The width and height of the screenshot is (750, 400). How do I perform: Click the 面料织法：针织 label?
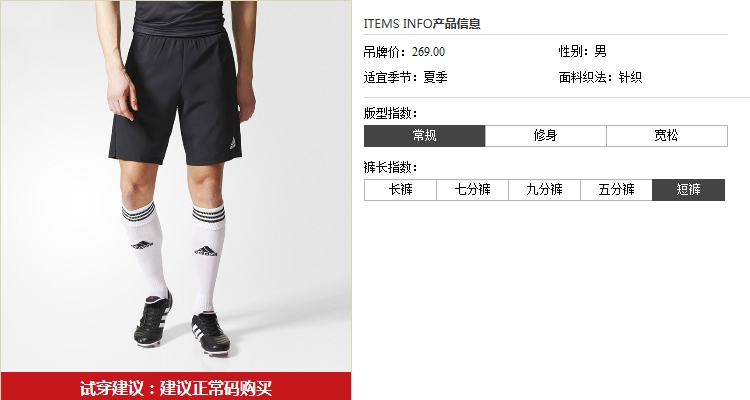point(600,77)
